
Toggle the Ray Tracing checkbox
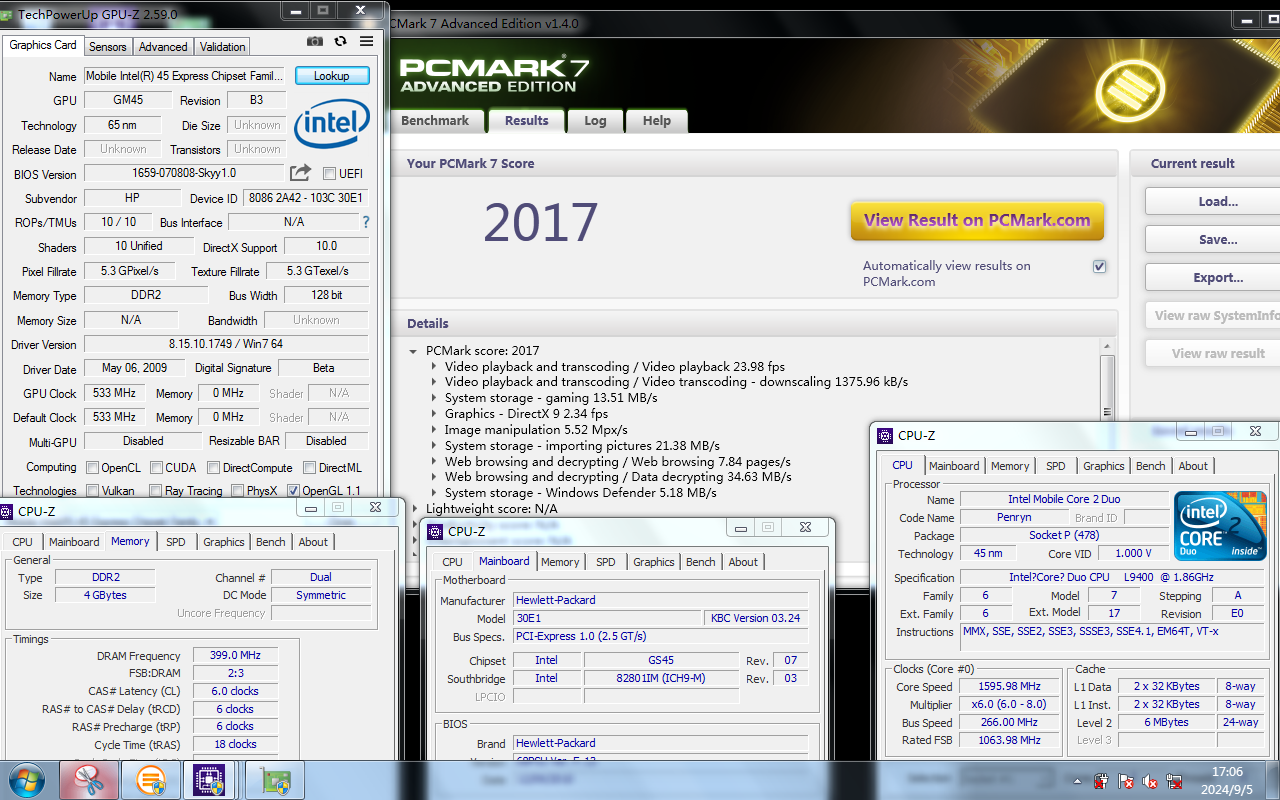point(155,491)
